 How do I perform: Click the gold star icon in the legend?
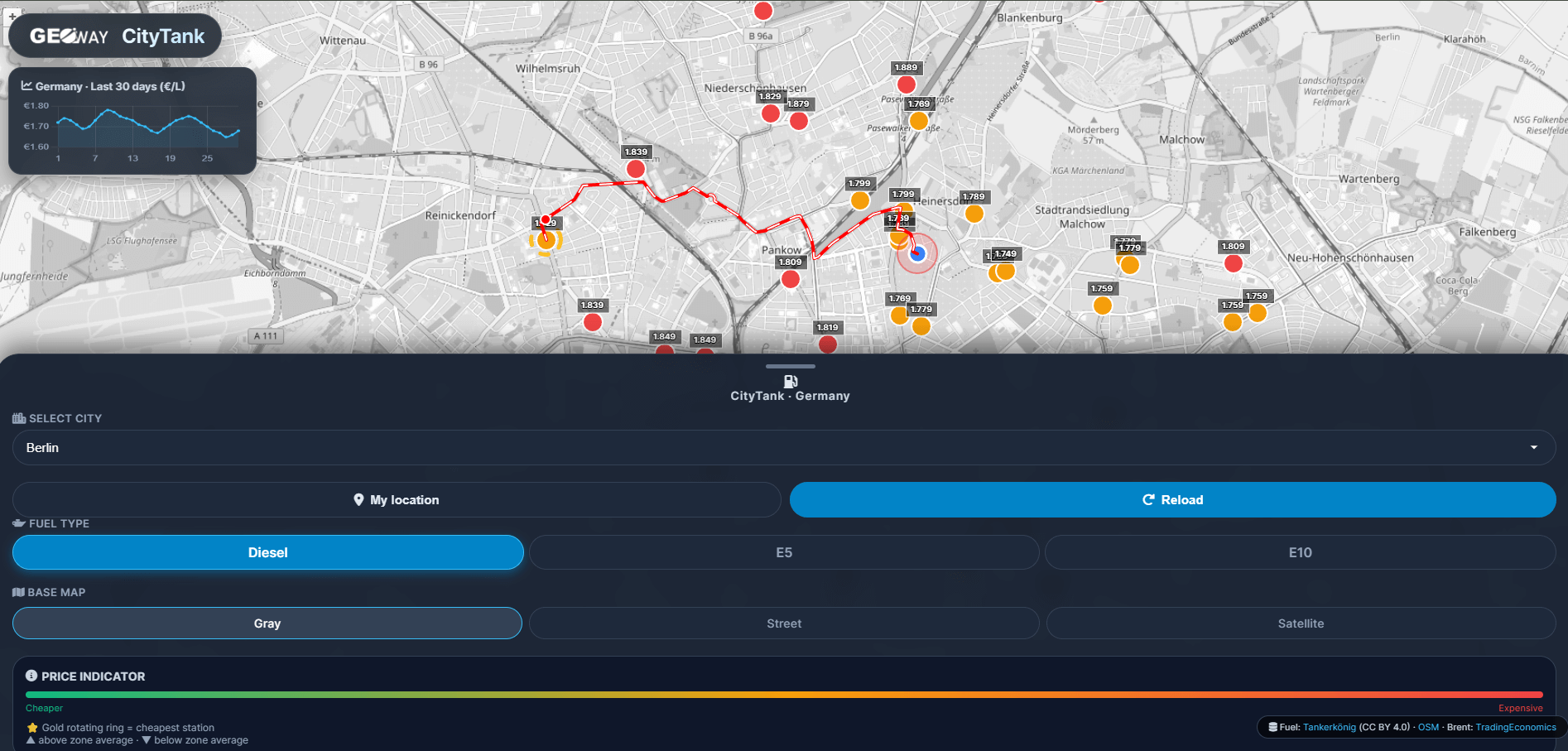[x=31, y=727]
